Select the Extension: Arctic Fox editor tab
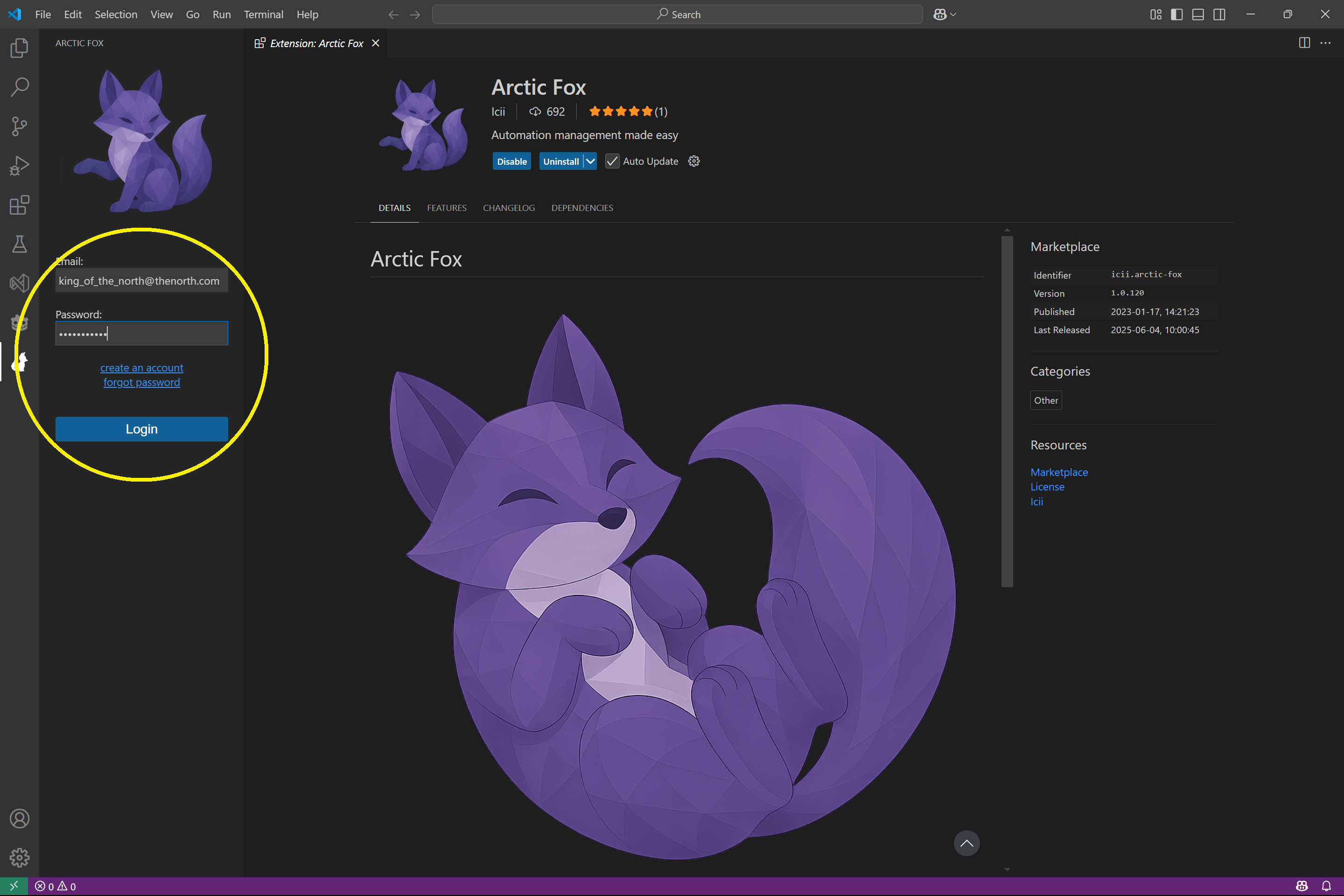 click(x=316, y=43)
